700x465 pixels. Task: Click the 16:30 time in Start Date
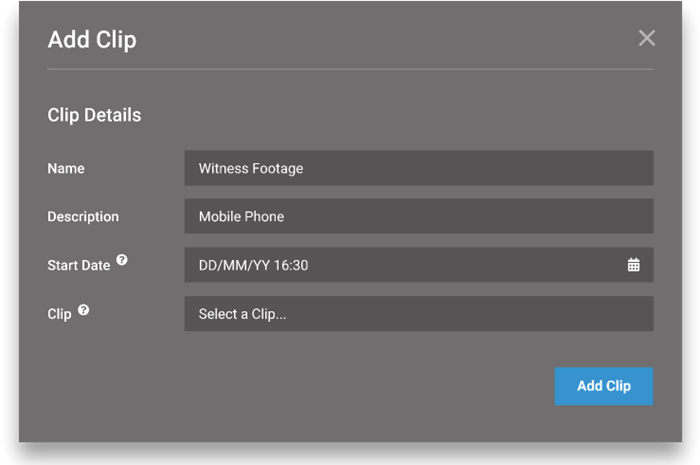291,265
